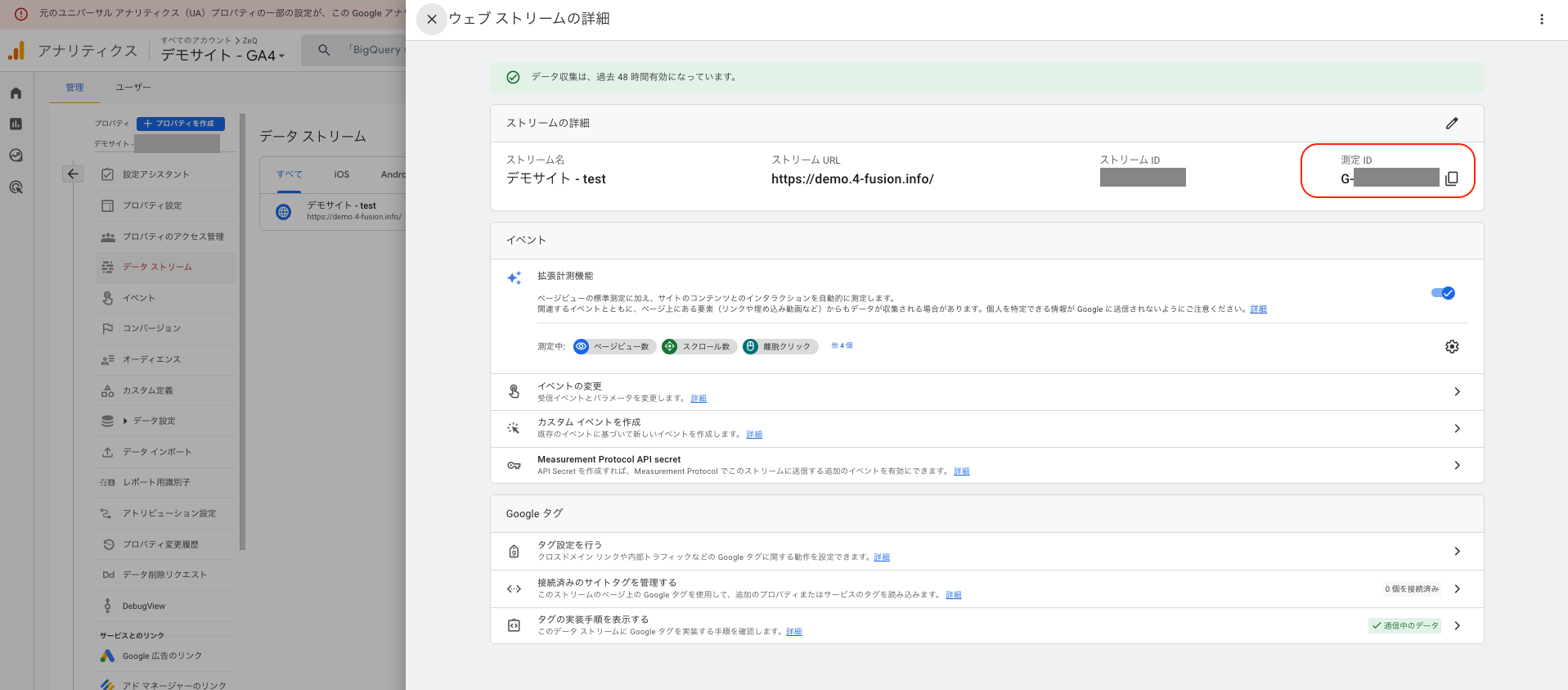This screenshot has height=690, width=1568.
Task: Click the 0 個を接続済み badge
Action: [1412, 589]
